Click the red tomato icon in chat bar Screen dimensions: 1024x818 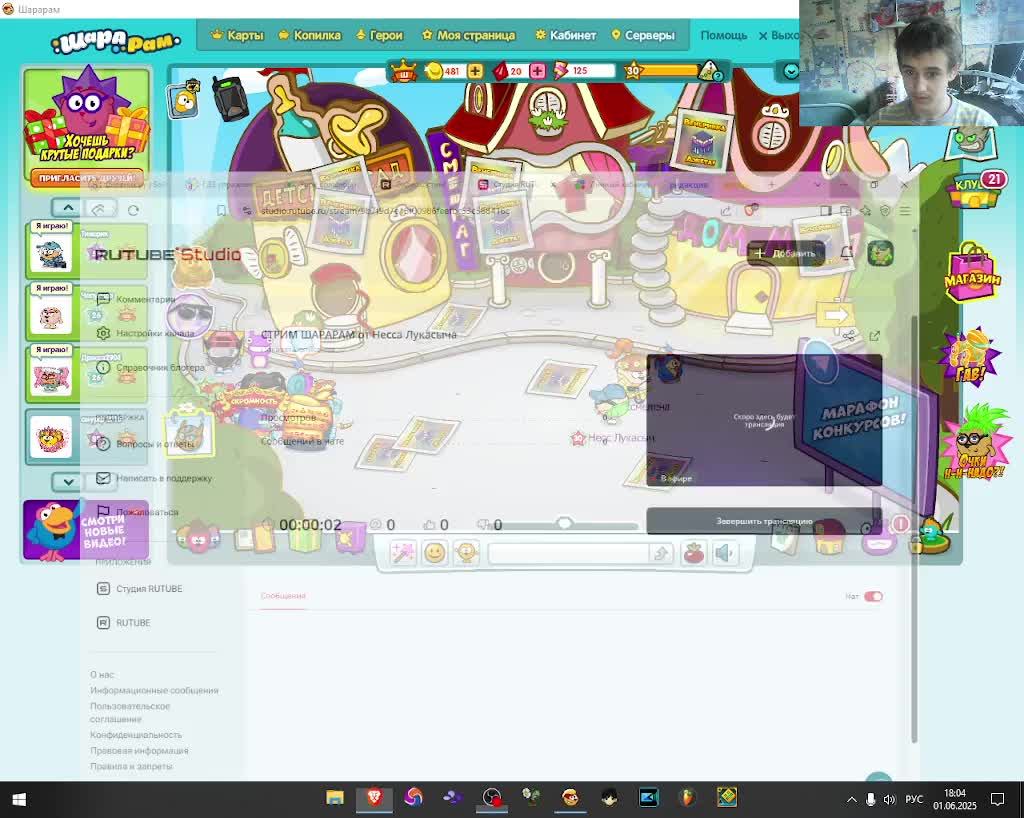[693, 554]
